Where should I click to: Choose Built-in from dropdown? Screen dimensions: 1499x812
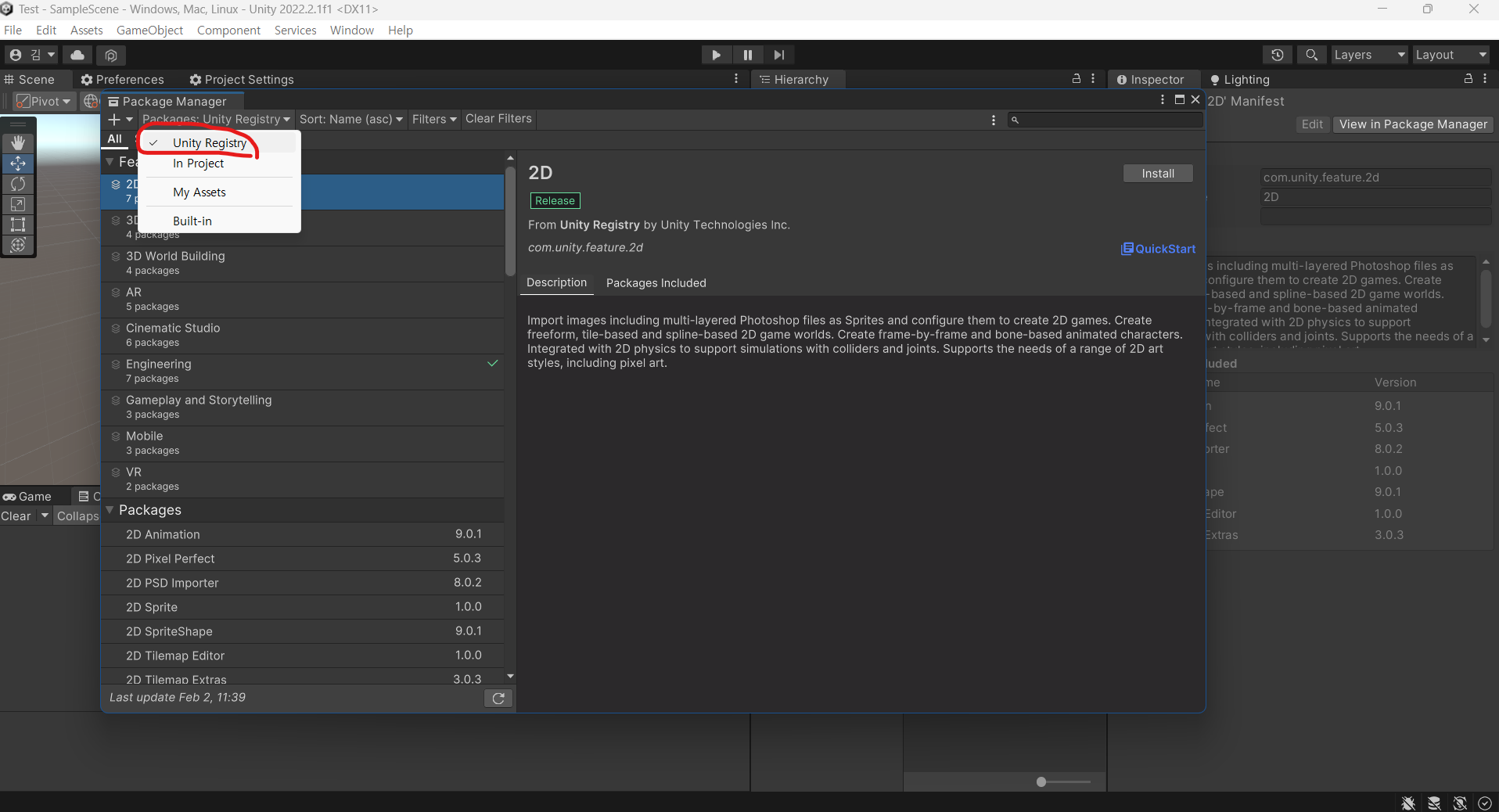(219, 221)
